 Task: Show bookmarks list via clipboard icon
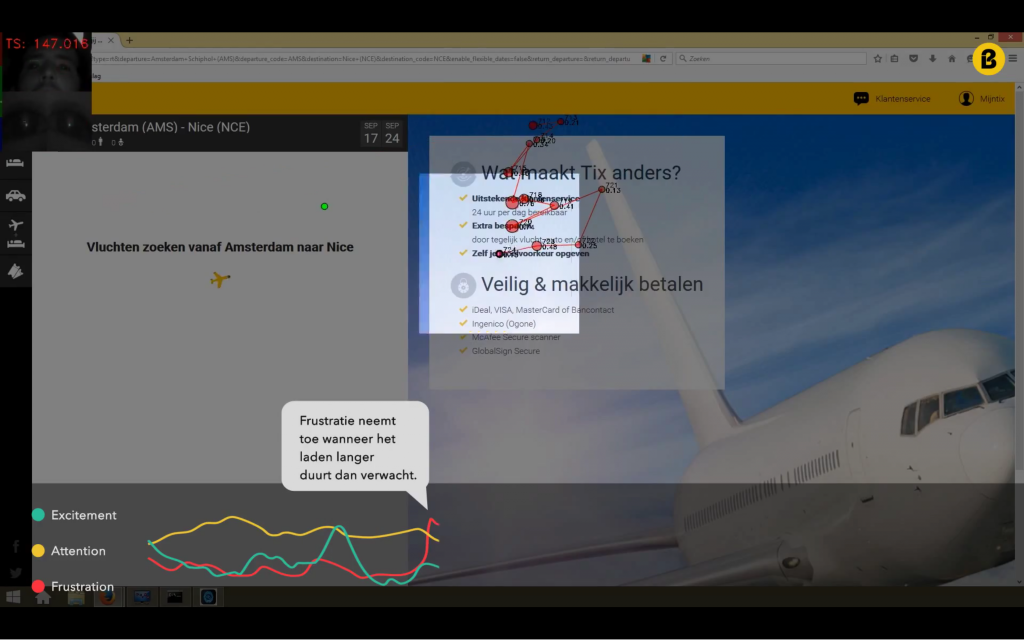coord(895,59)
